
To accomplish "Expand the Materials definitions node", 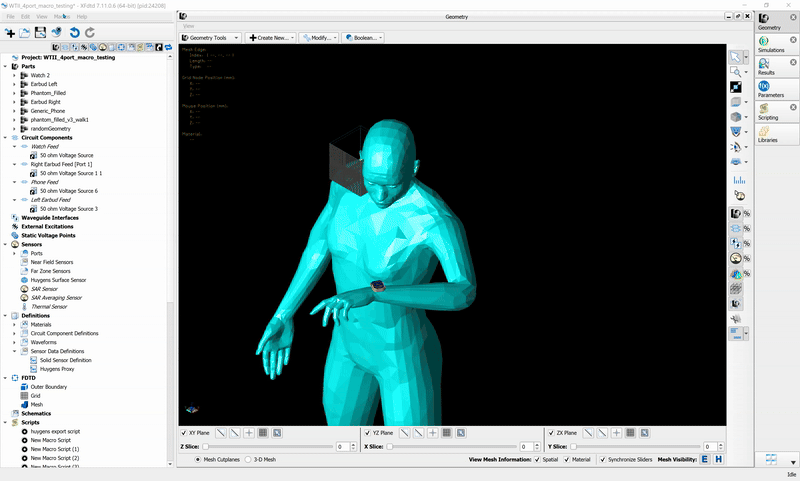I will tap(14, 324).
